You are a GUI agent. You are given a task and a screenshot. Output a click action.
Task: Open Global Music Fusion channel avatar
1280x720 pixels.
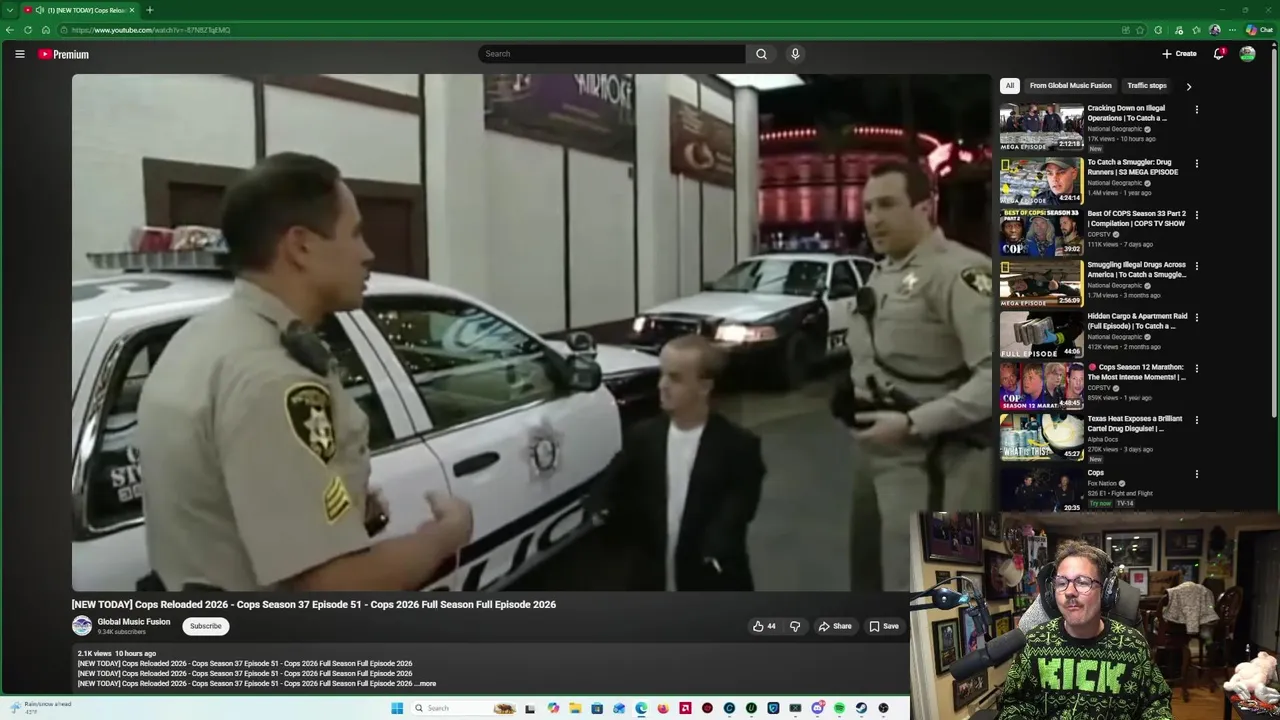82,626
